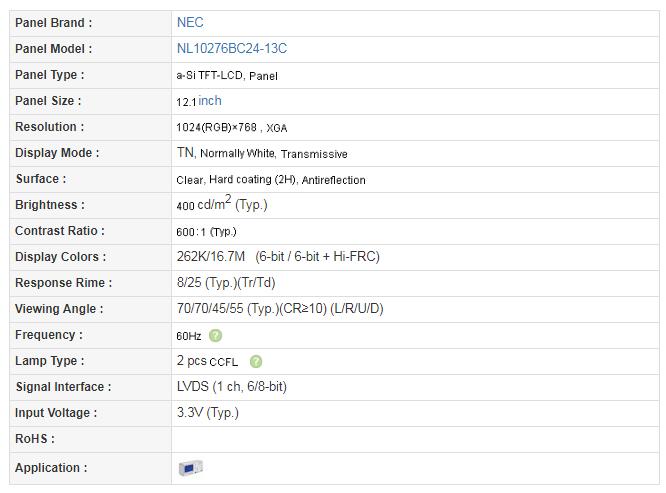Screen dimensions: 666x493
Task: Click the help icon next to 60Hz
Action: 215,335
